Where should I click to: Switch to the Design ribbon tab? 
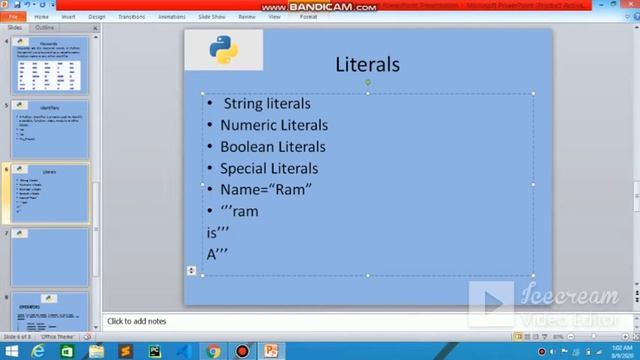click(x=97, y=17)
